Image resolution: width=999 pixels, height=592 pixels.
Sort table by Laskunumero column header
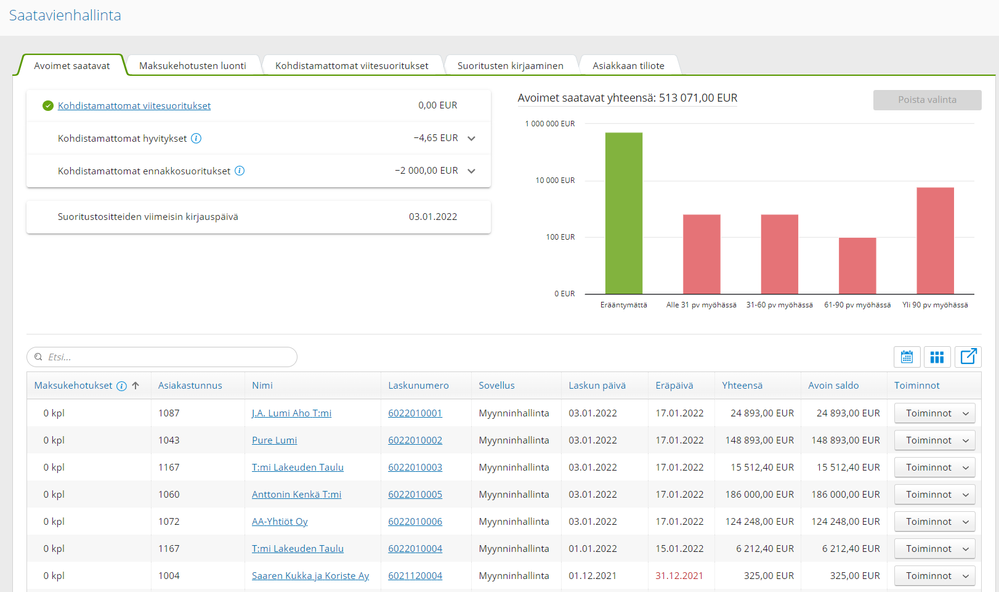[x=418, y=386]
